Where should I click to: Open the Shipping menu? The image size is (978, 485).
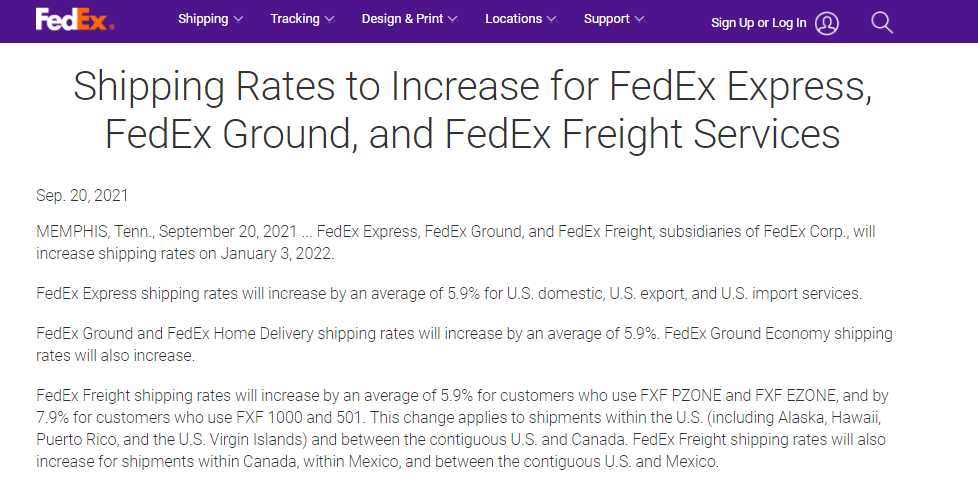point(203,19)
